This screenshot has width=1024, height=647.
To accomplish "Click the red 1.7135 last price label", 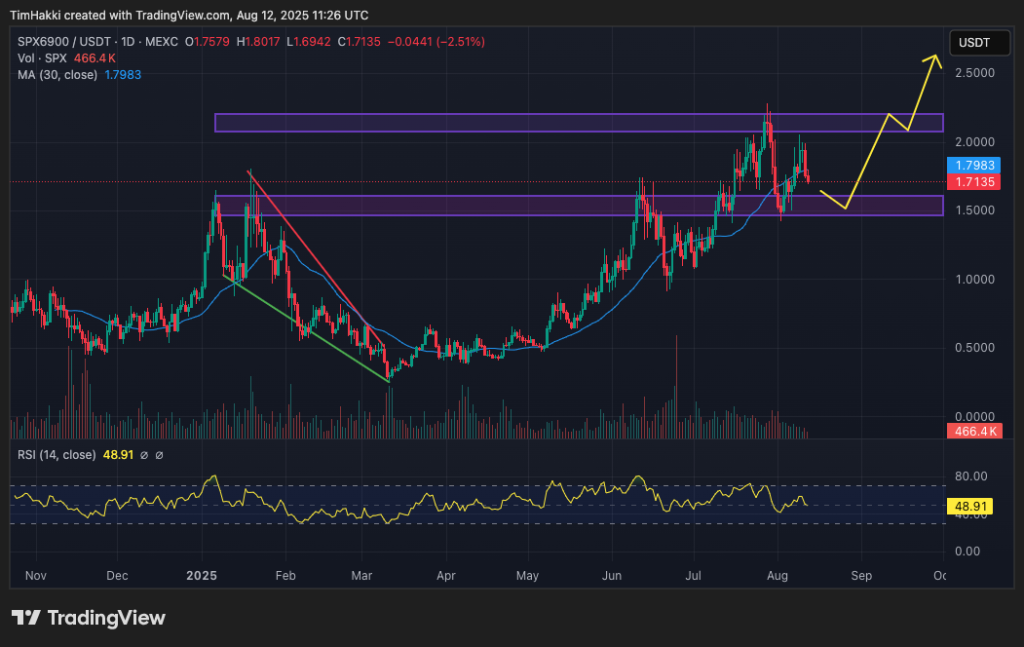I will (974, 182).
